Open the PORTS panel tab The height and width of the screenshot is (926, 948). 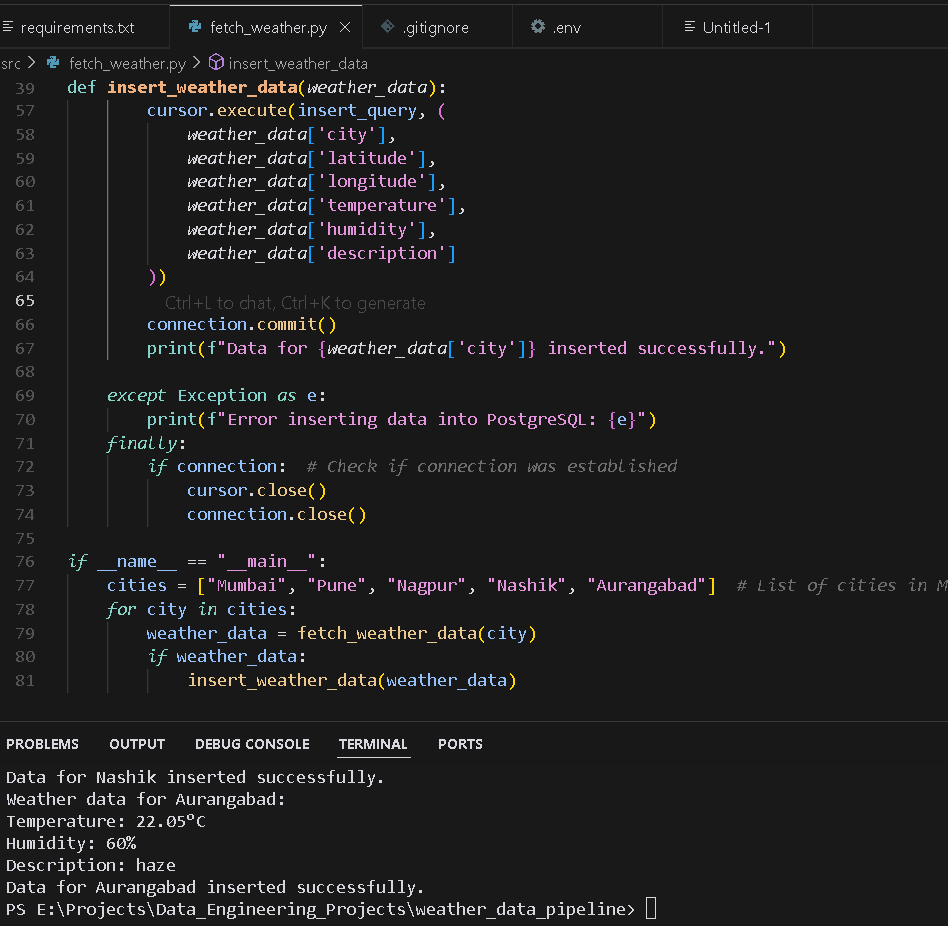(x=460, y=744)
